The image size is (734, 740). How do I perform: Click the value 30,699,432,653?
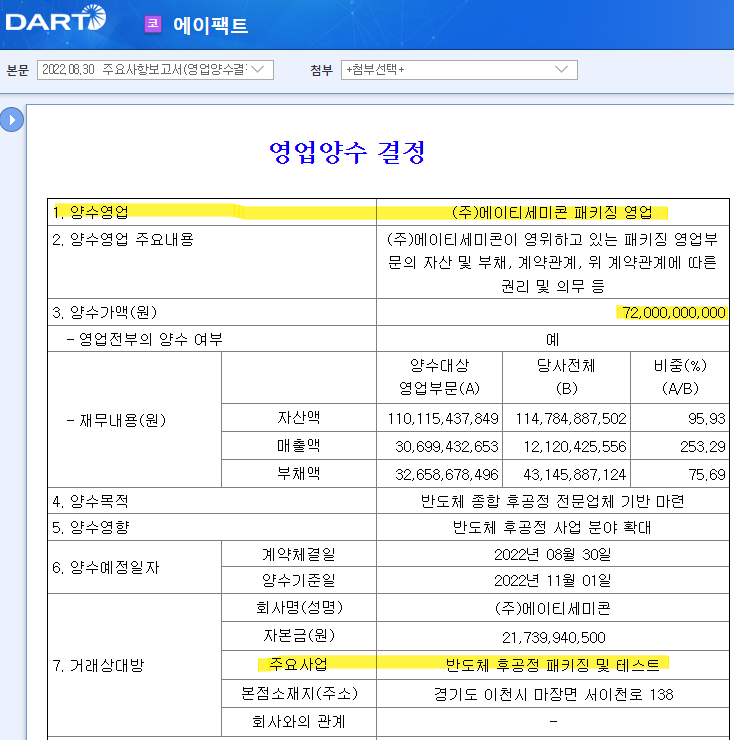(447, 446)
